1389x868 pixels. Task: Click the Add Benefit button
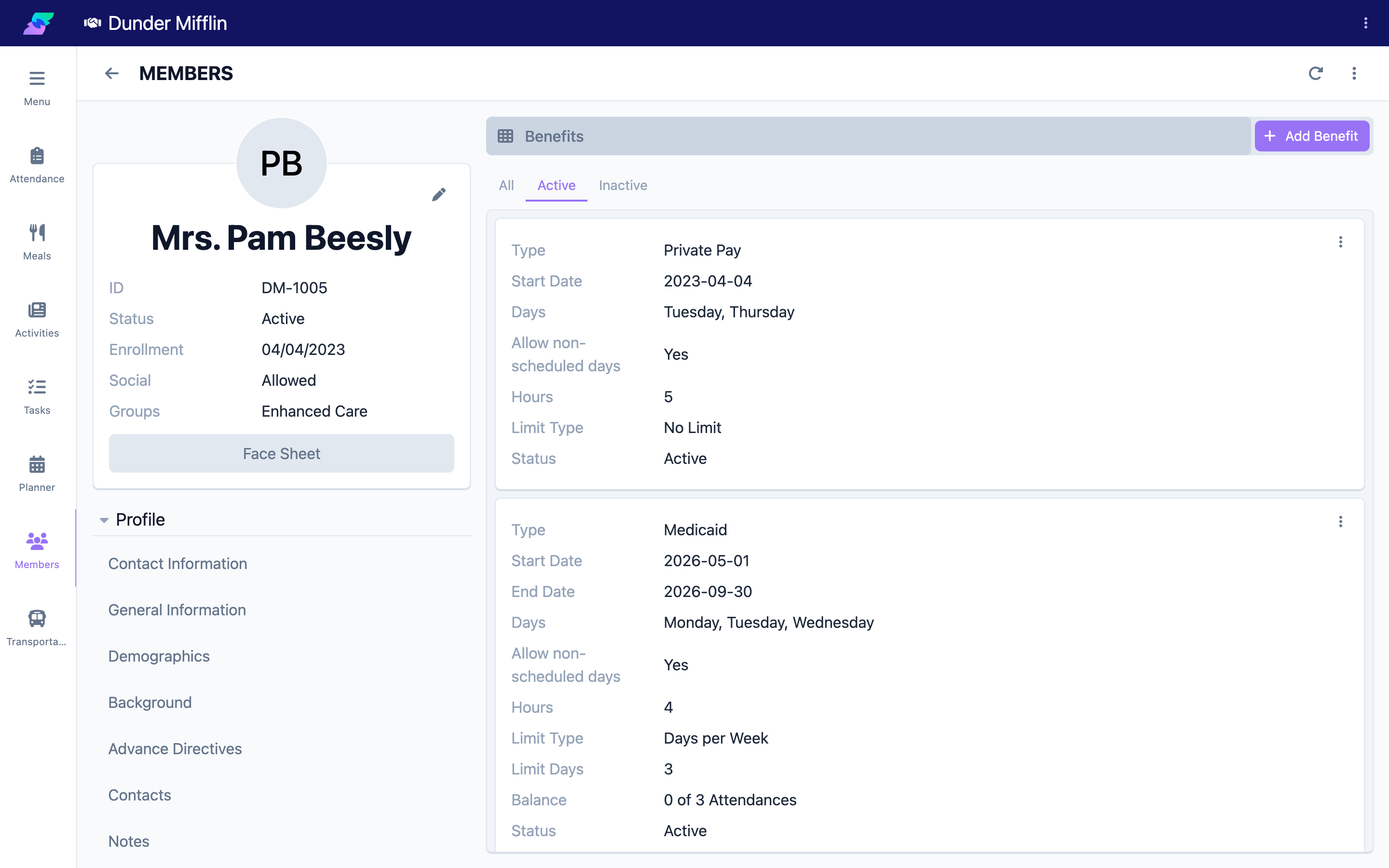point(1312,136)
